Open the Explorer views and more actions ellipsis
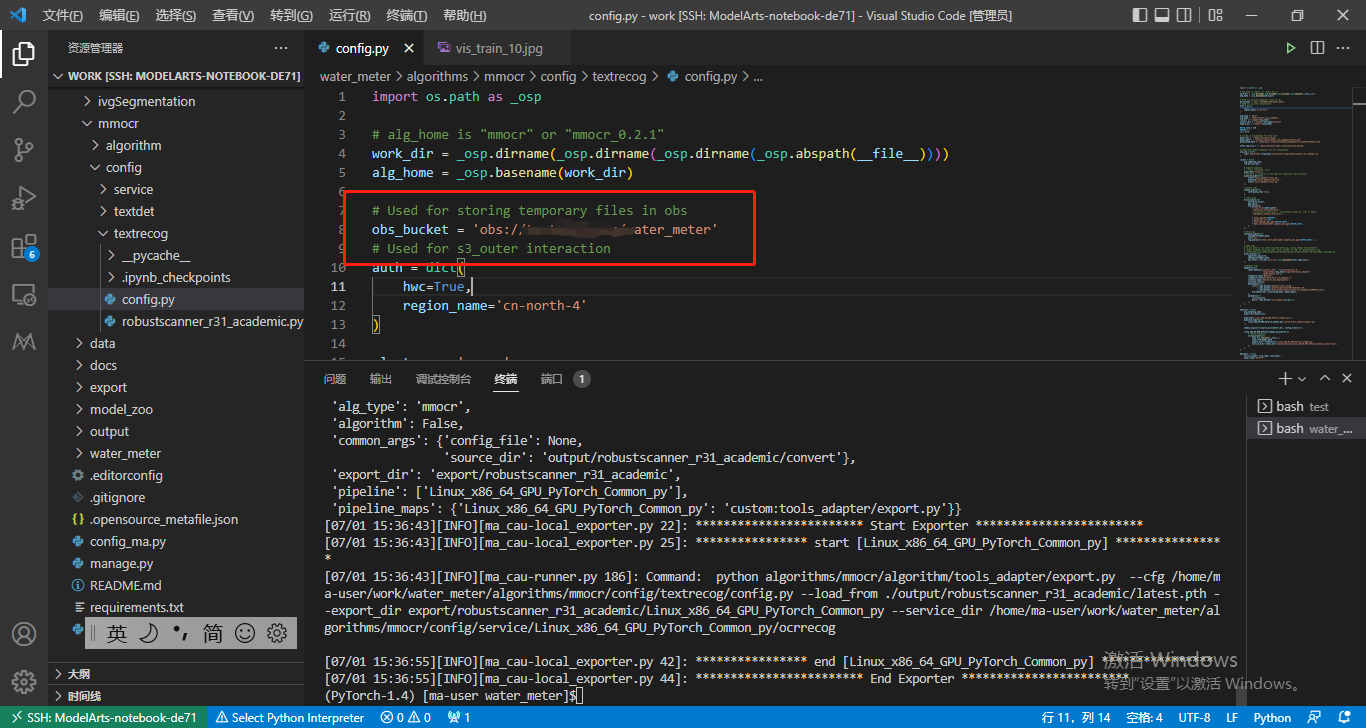The width and height of the screenshot is (1366, 728). coord(281,48)
